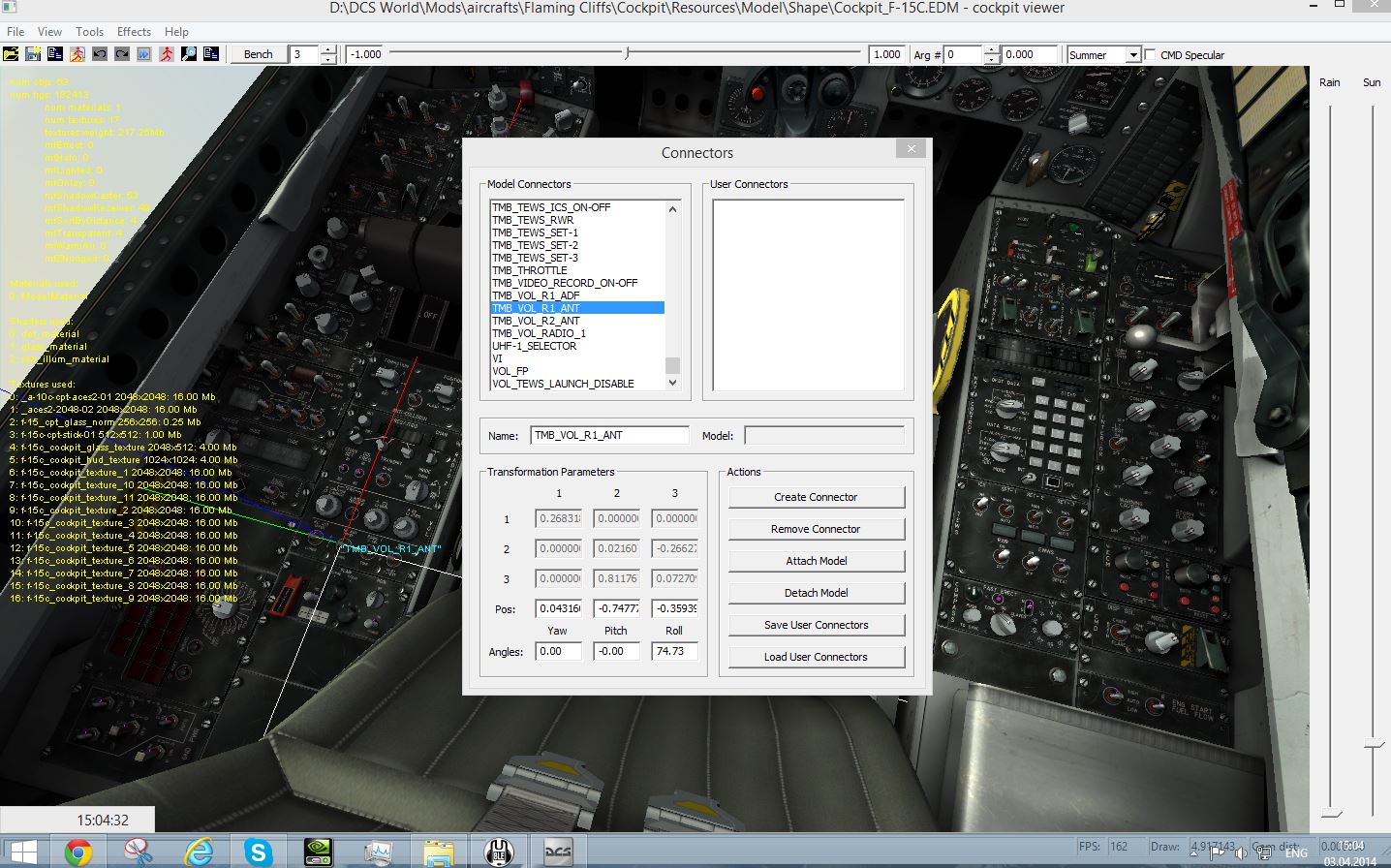The height and width of the screenshot is (868, 1391).
Task: Increase the Arg # stepper value
Action: point(992,50)
